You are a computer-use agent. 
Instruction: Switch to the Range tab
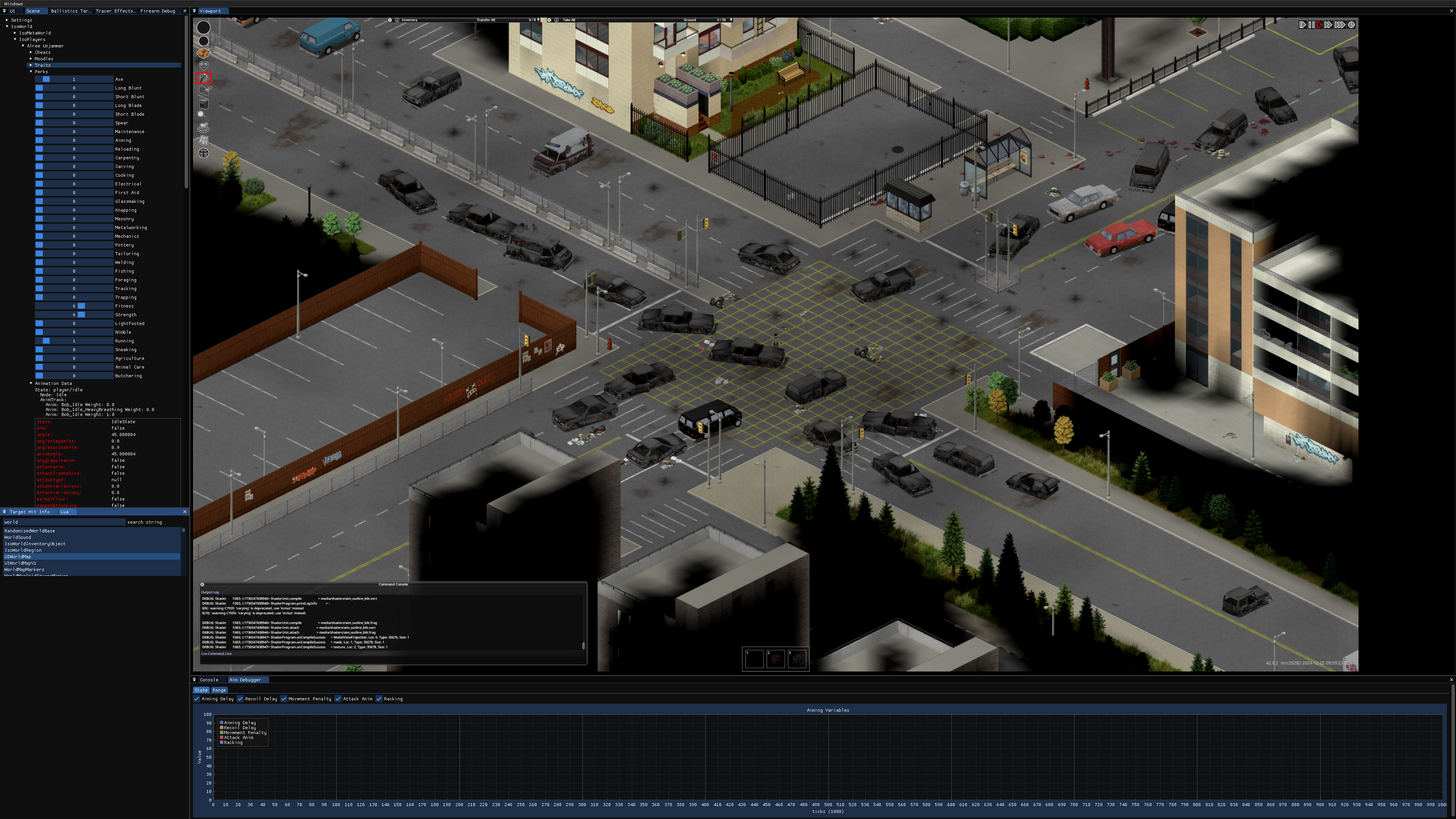click(x=219, y=690)
